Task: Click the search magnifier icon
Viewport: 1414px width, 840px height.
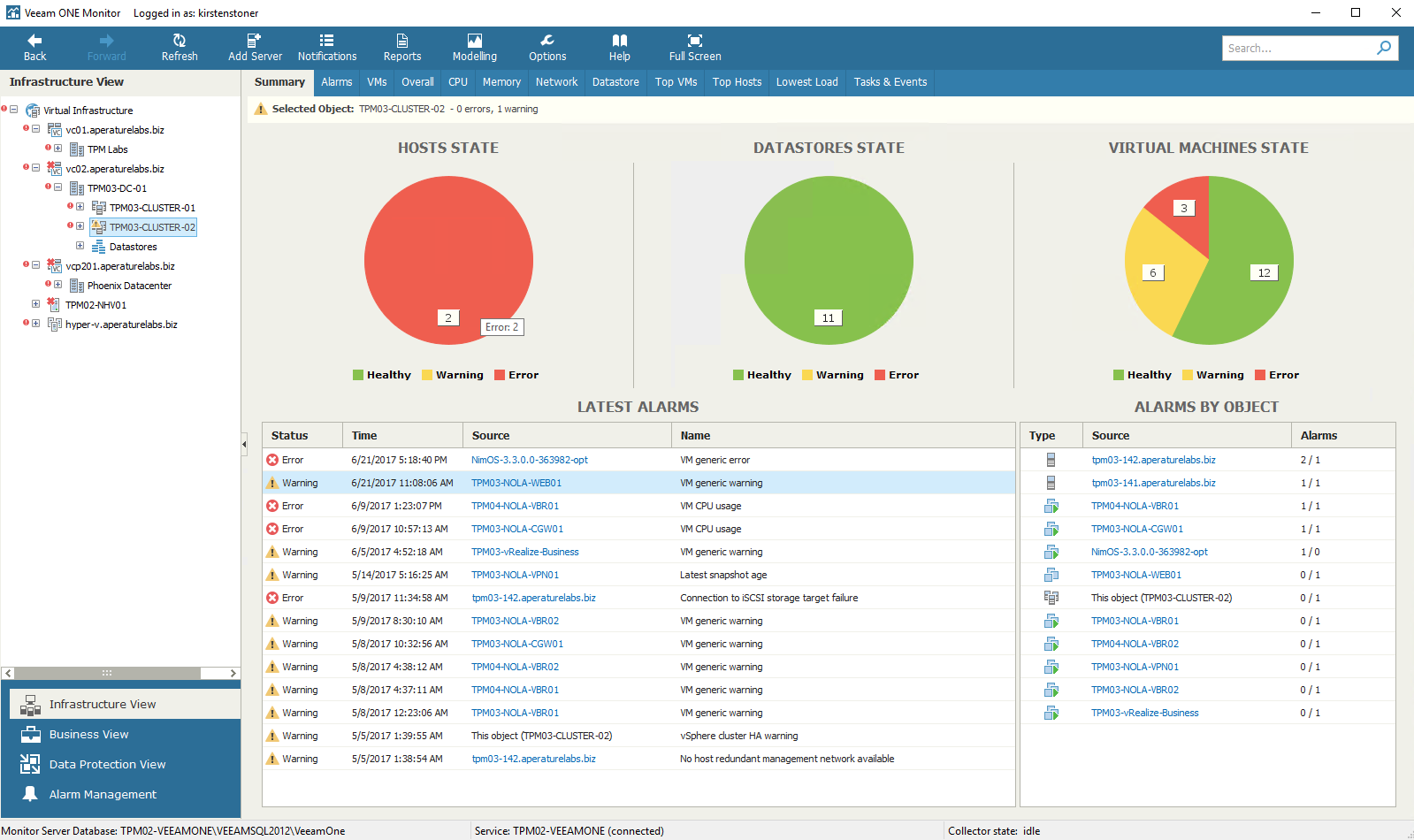Action: [1384, 48]
